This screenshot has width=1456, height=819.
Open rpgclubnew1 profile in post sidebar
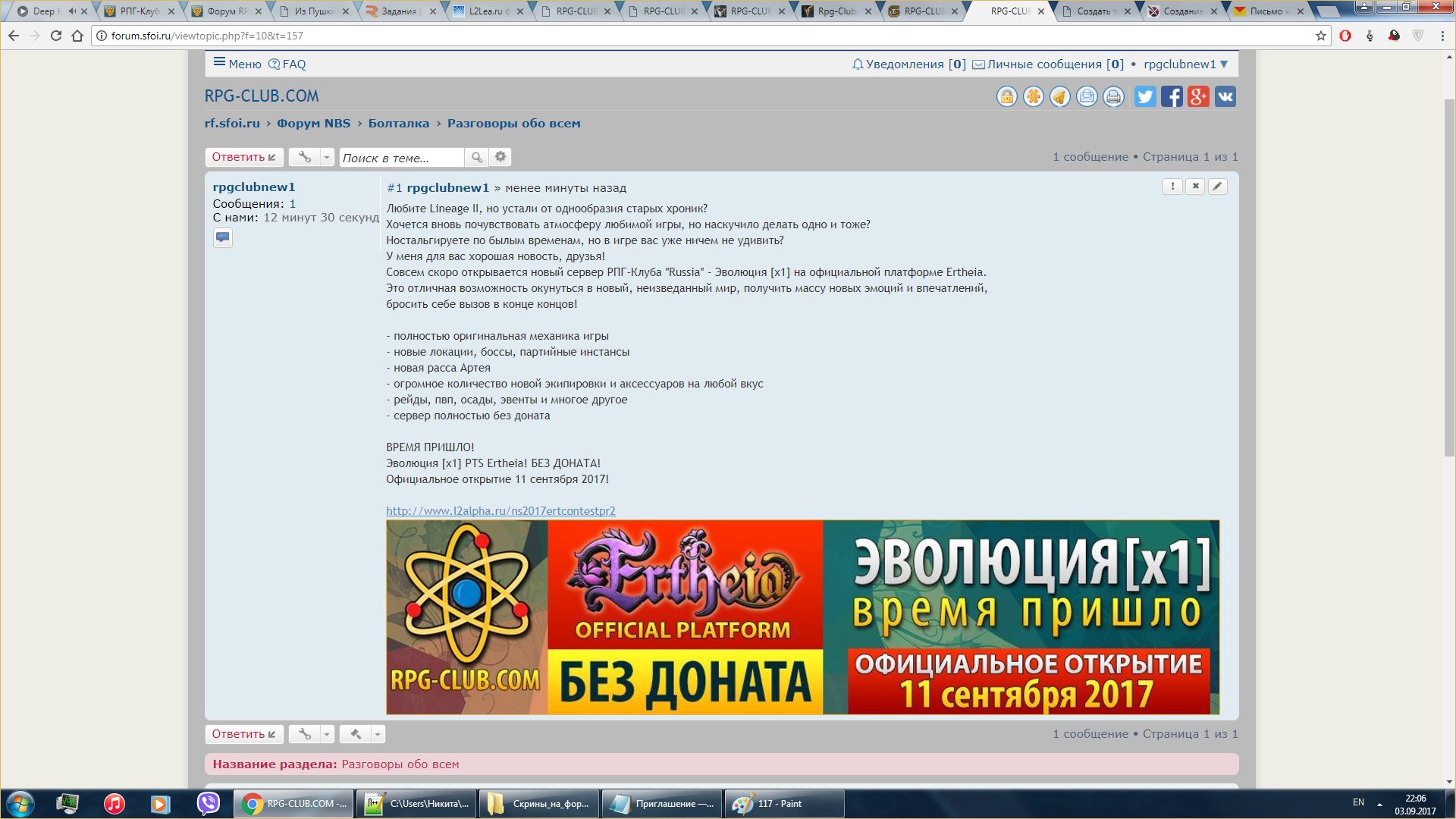[x=254, y=187]
